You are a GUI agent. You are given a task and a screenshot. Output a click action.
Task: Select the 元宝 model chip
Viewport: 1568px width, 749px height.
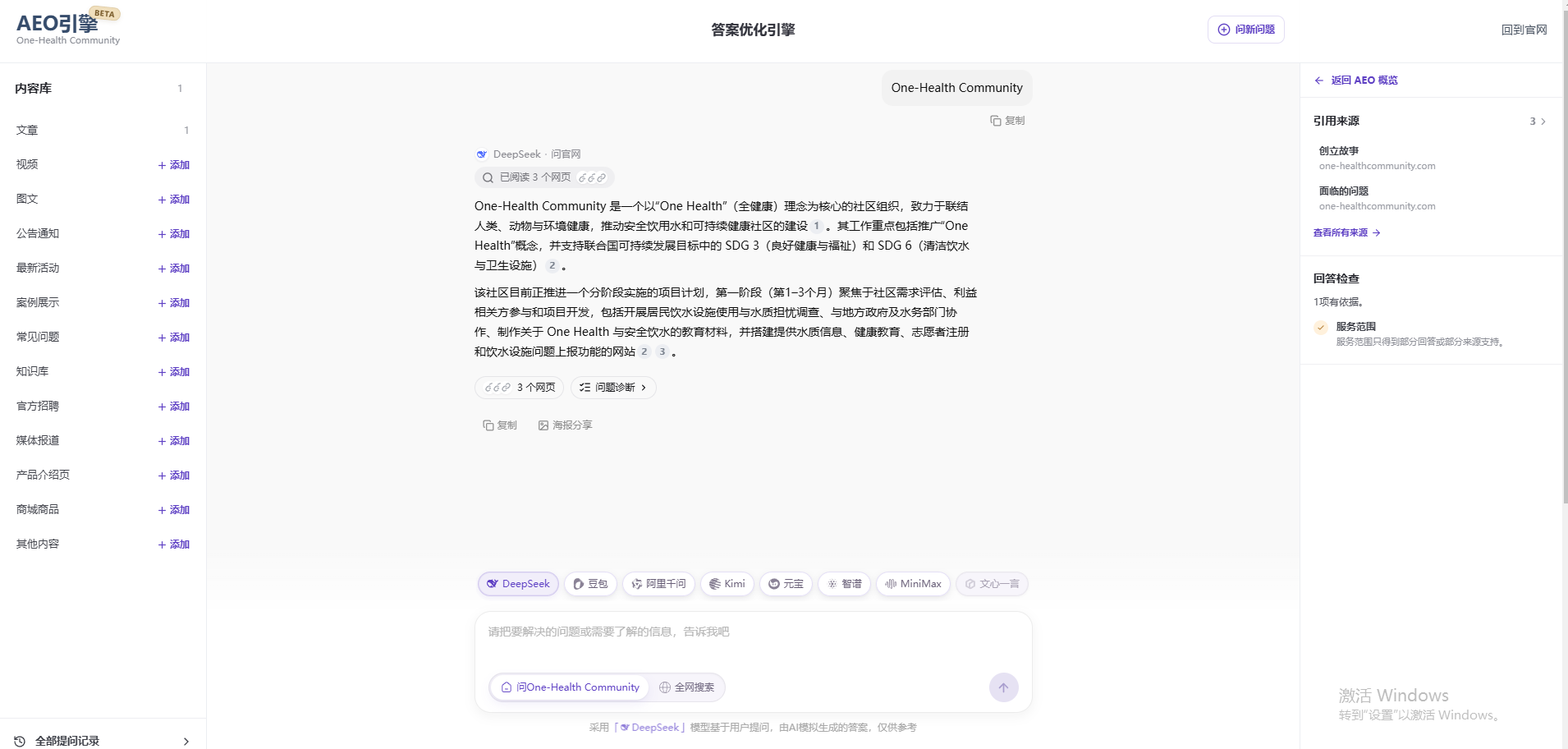point(786,584)
